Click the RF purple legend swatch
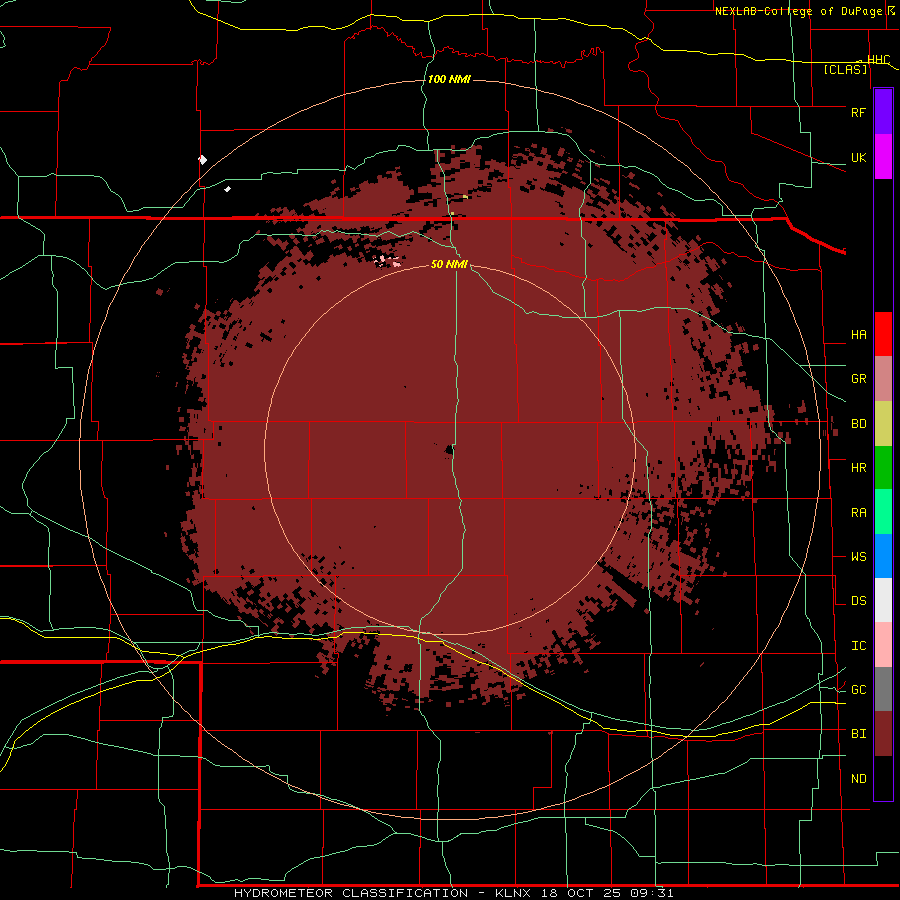This screenshot has height=900, width=900. [883, 112]
